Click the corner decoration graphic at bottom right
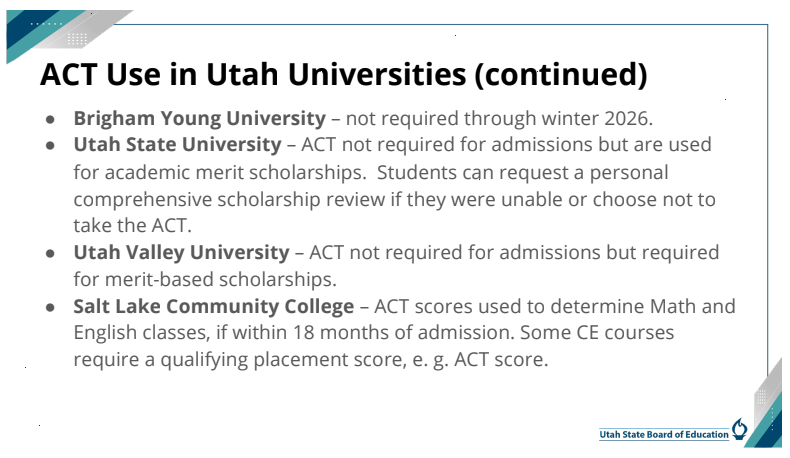Image resolution: width=790 pixels, height=458 pixels. 763,403
